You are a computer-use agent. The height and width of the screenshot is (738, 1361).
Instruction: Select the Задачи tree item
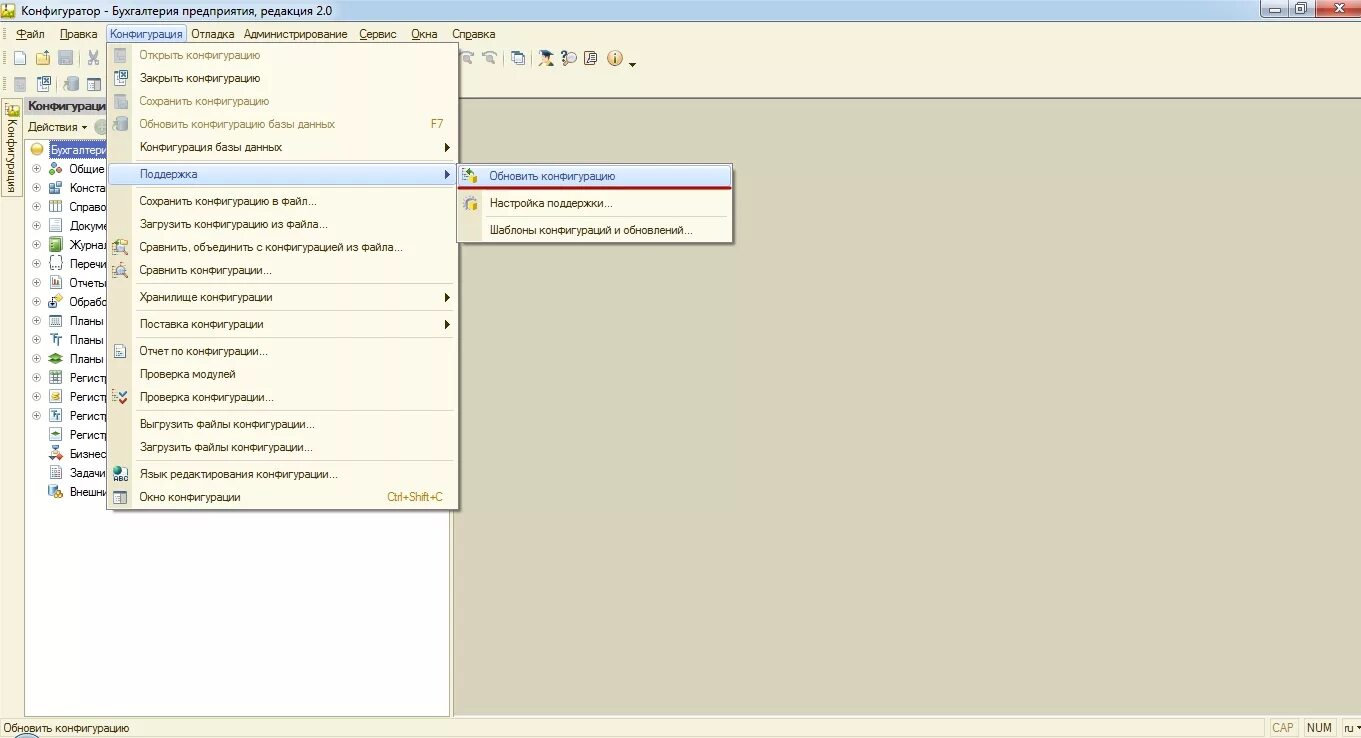(x=87, y=473)
